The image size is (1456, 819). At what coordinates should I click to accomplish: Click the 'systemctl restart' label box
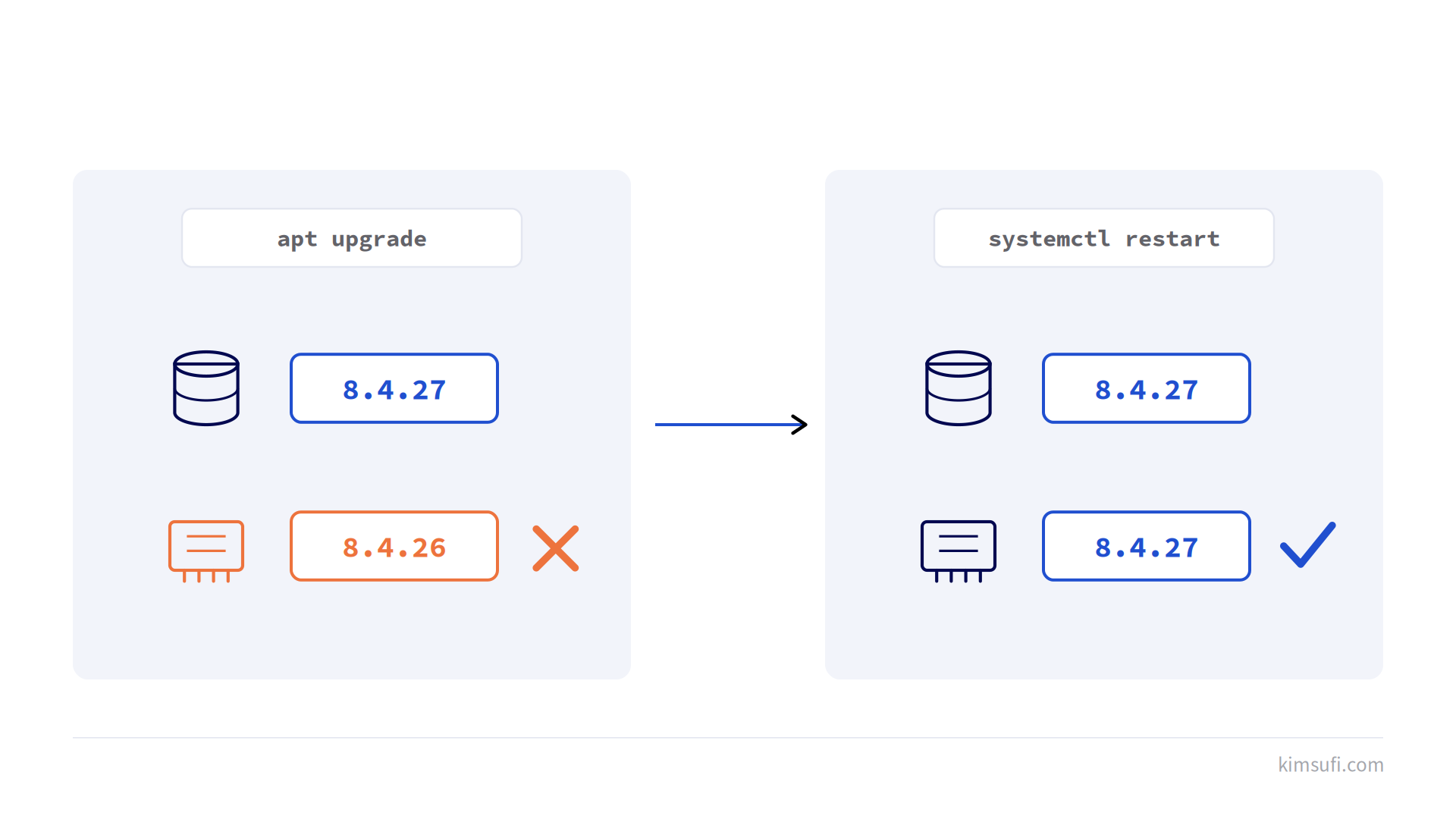click(x=1104, y=238)
